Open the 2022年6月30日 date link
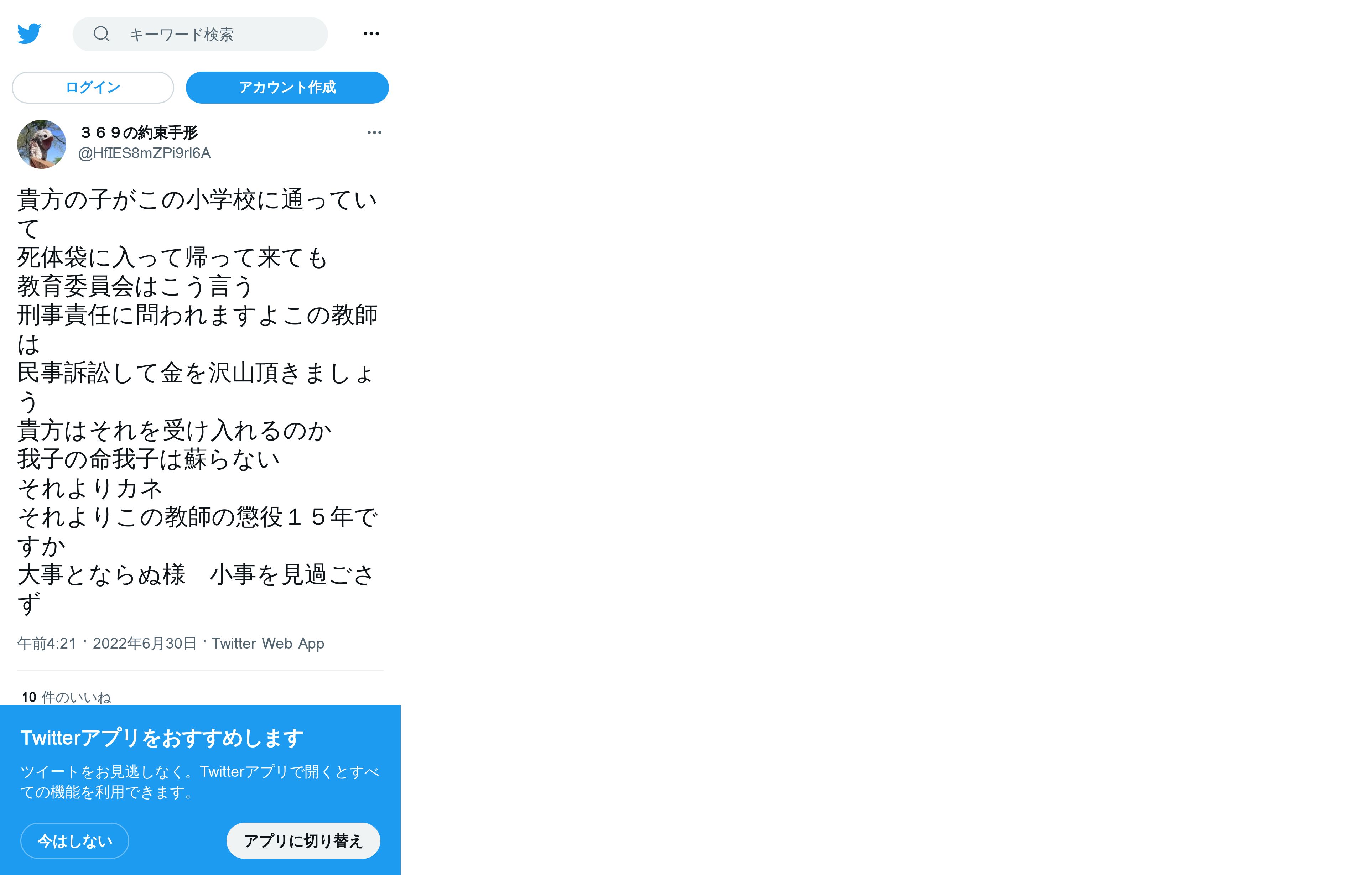Image resolution: width=1372 pixels, height=875 pixels. 145,643
